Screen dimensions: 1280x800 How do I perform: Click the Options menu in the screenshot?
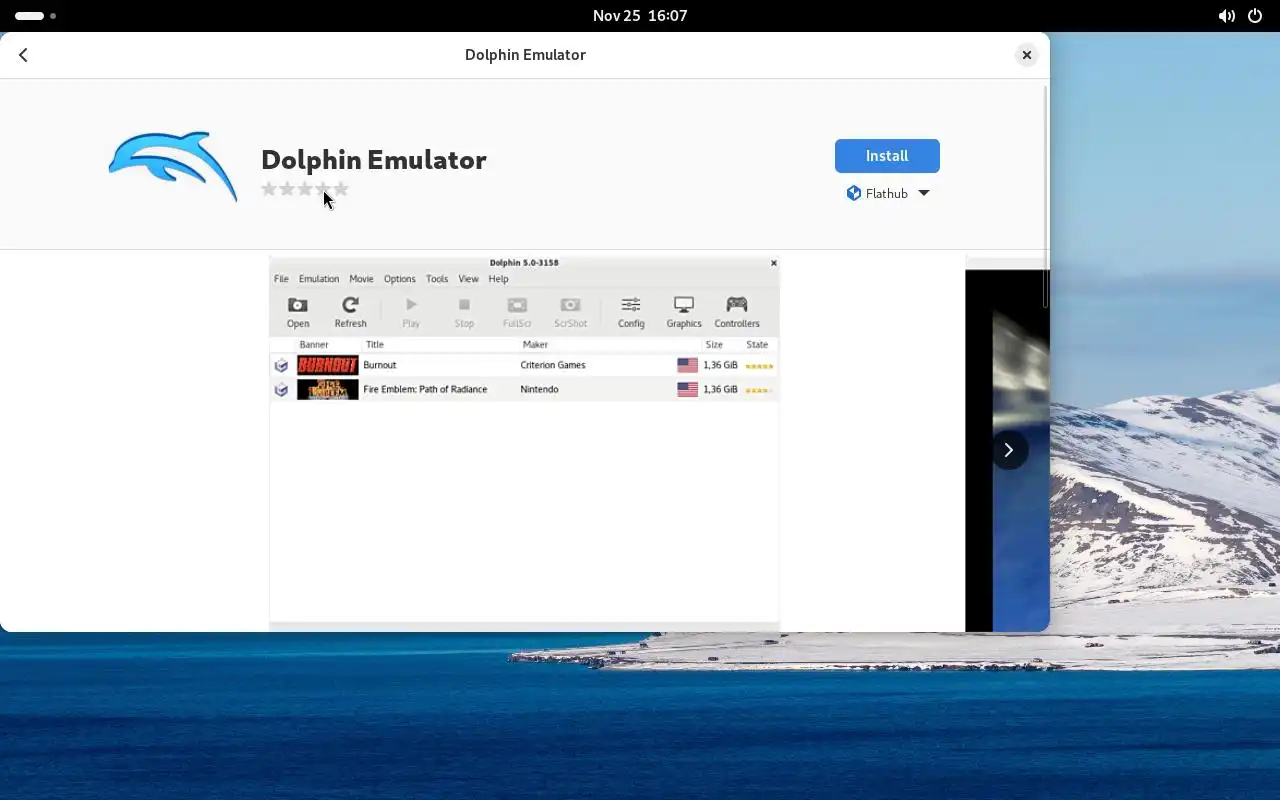399,279
